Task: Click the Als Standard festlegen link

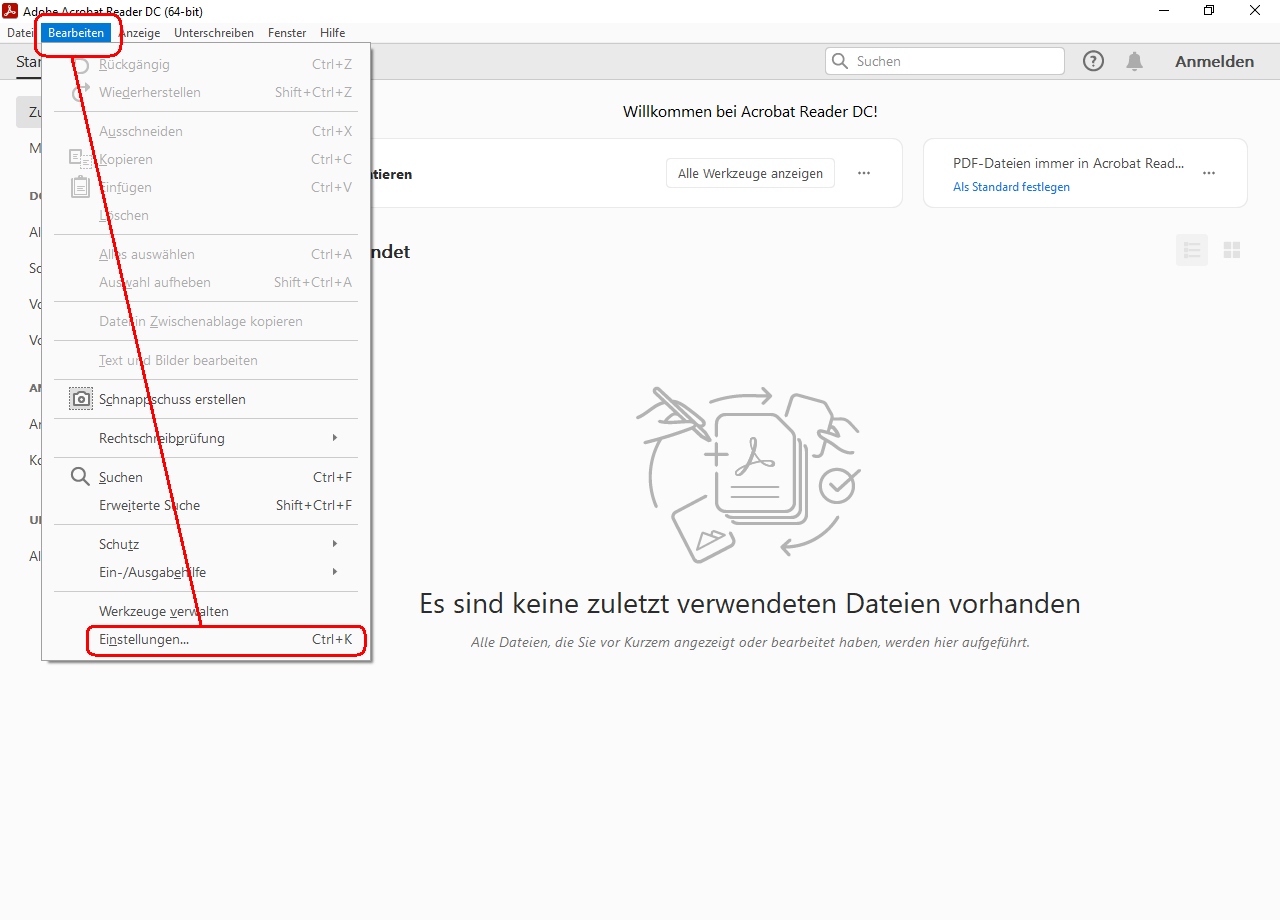Action: pos(1011,187)
